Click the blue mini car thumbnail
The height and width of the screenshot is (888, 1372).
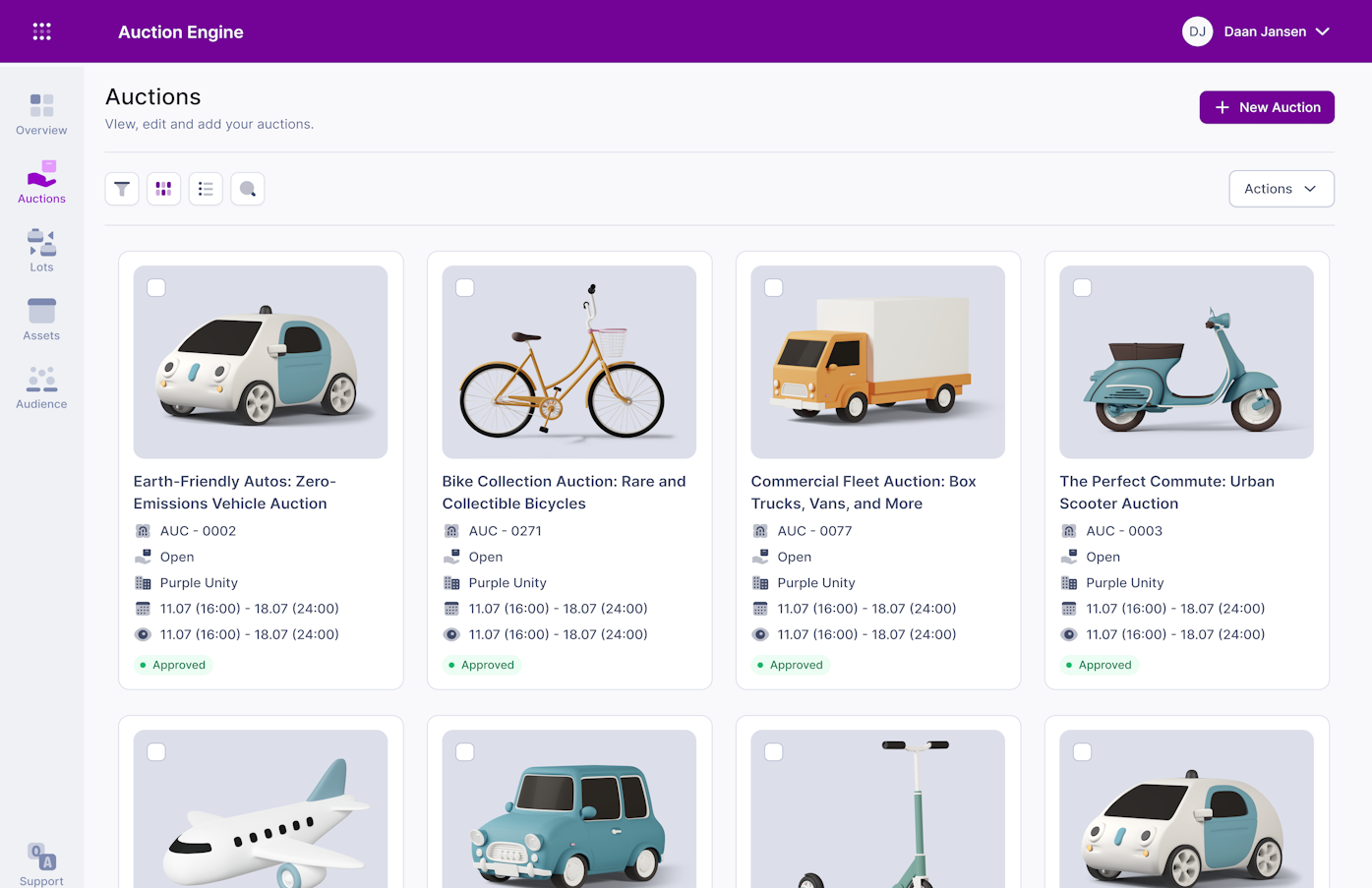[569, 808]
